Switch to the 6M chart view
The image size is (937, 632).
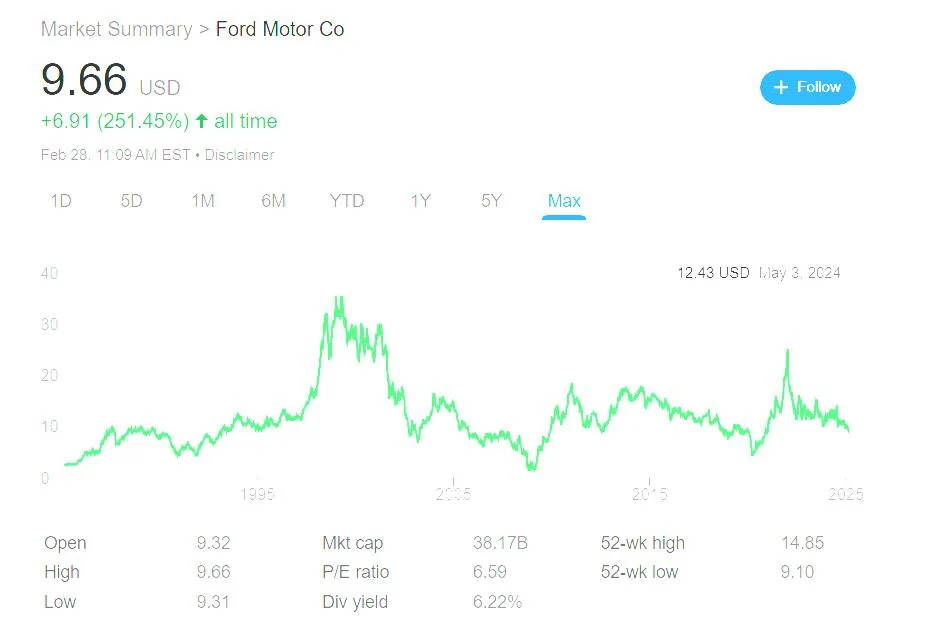coord(274,200)
